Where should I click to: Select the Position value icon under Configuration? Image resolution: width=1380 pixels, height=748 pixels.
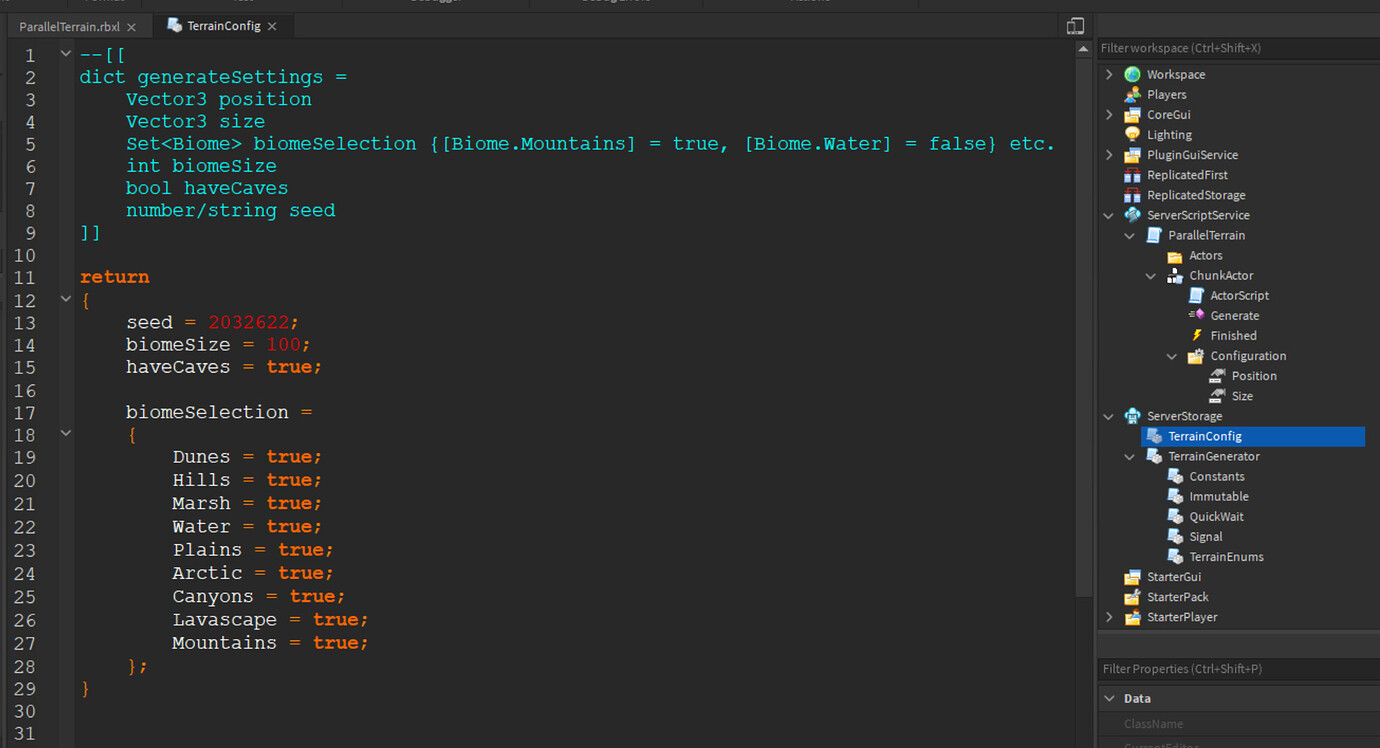point(1217,376)
